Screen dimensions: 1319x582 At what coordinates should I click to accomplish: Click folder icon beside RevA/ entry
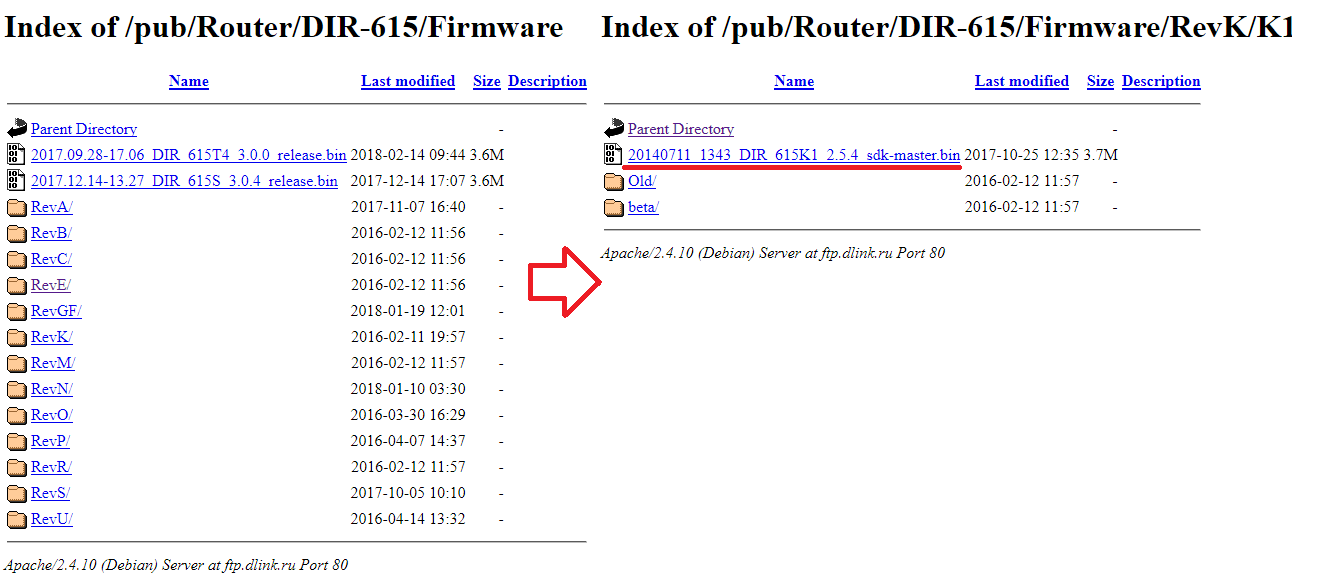click(x=16, y=208)
